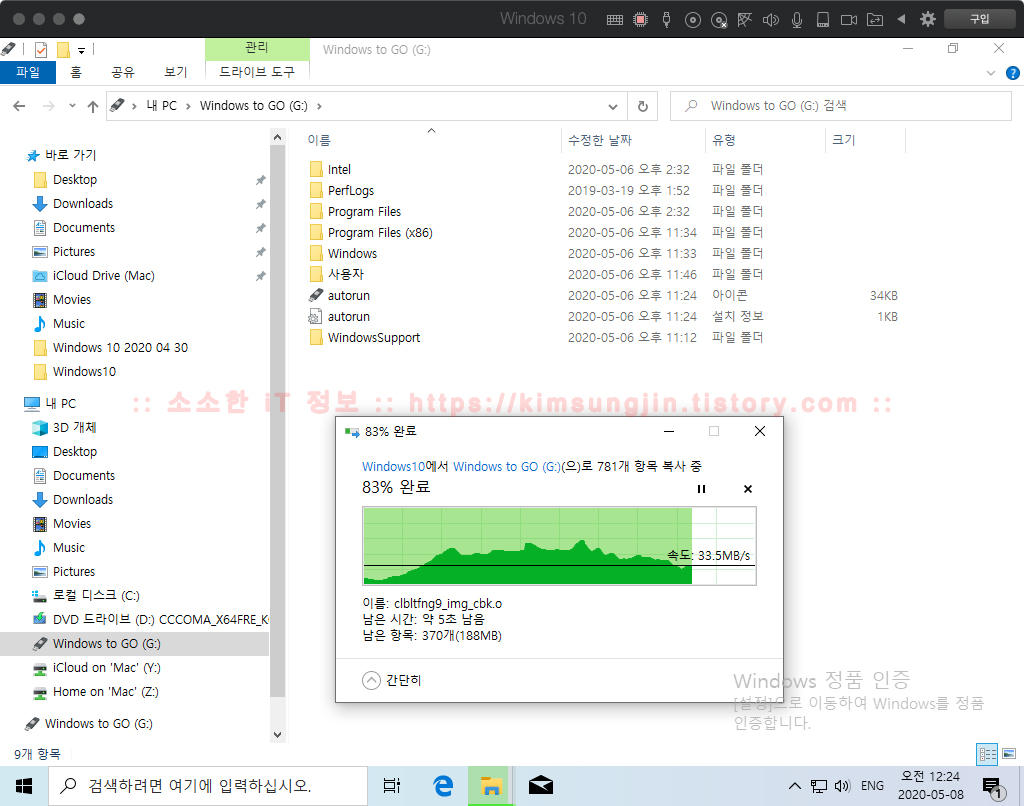Switch to large icons view
1024x806 pixels.
(x=1009, y=754)
